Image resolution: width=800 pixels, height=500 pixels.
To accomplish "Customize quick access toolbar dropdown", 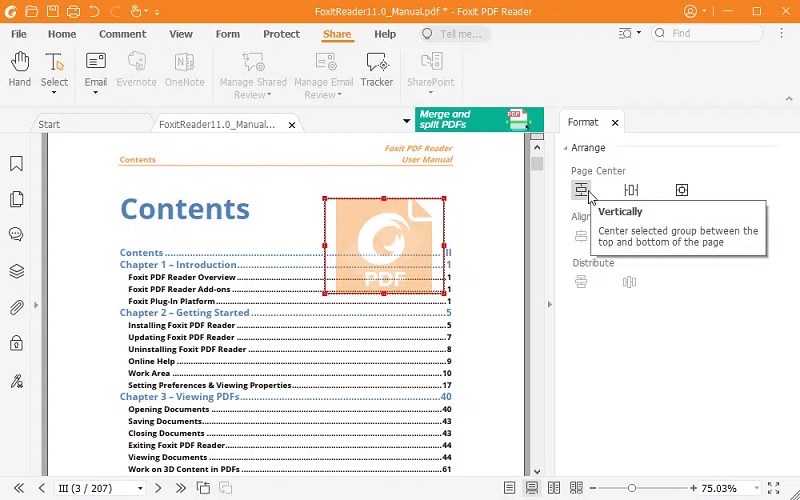I will coord(157,12).
